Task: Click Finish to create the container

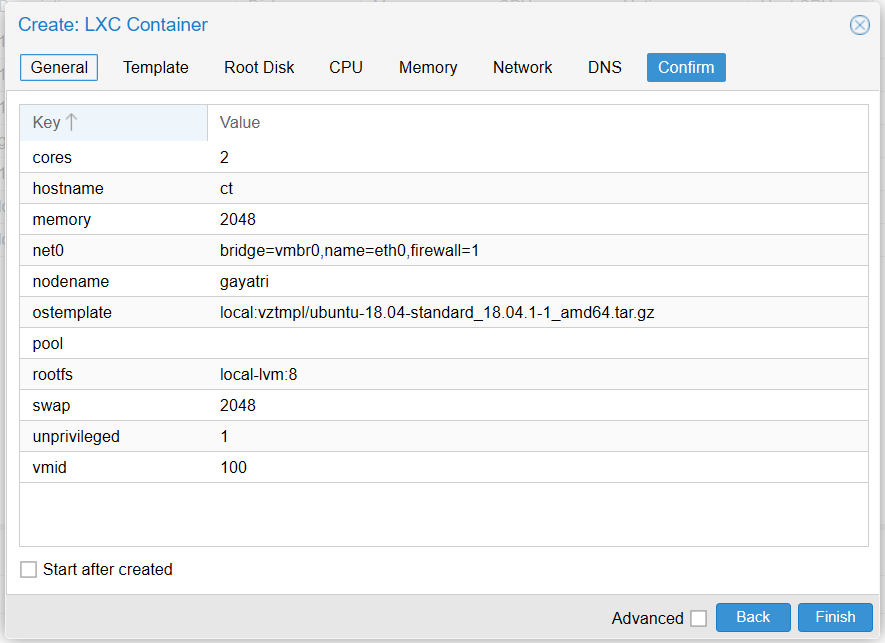Action: [835, 617]
